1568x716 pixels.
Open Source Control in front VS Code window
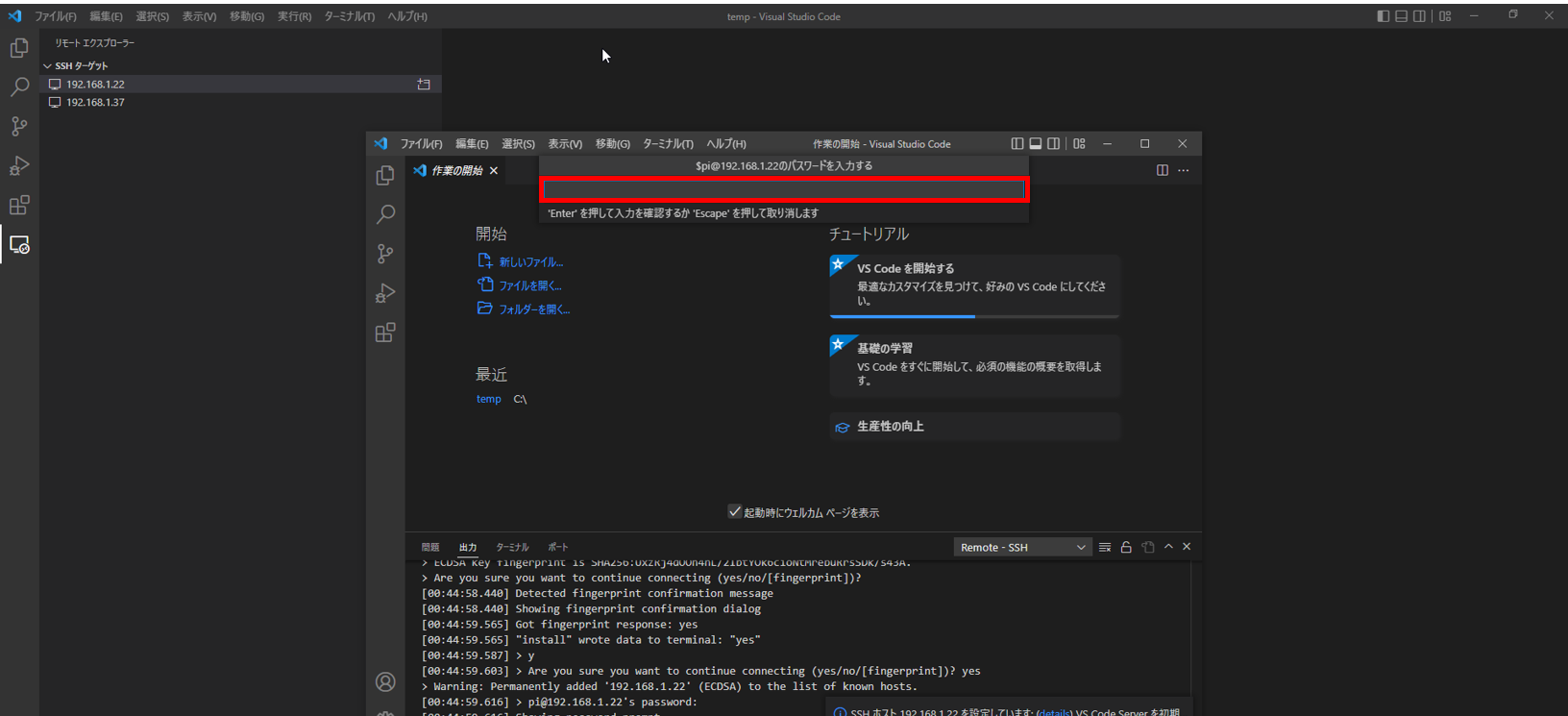tap(385, 254)
